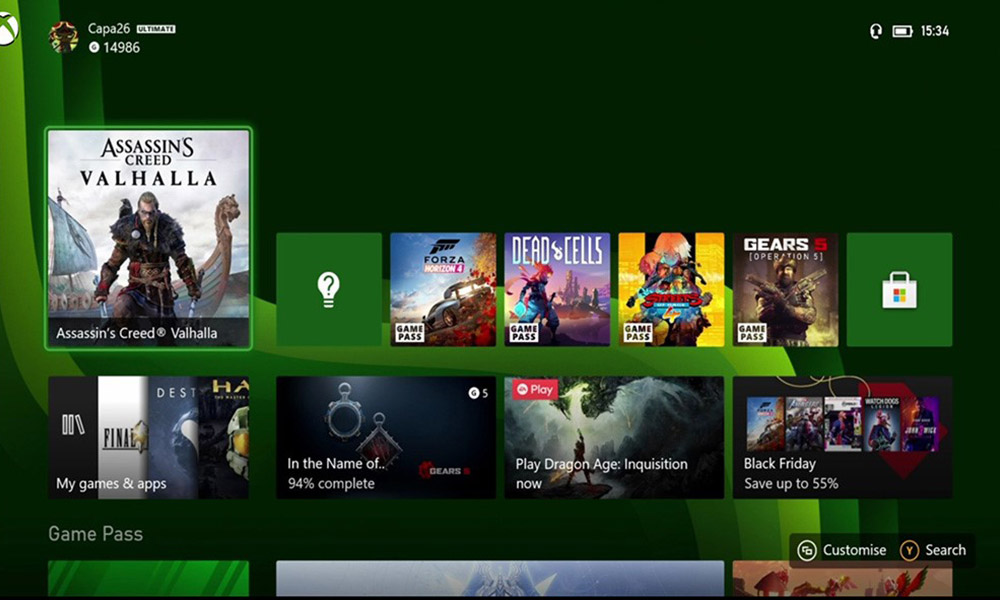Open the Streets of Rage 4 tile
Screen dimensions: 1000x600
point(672,289)
